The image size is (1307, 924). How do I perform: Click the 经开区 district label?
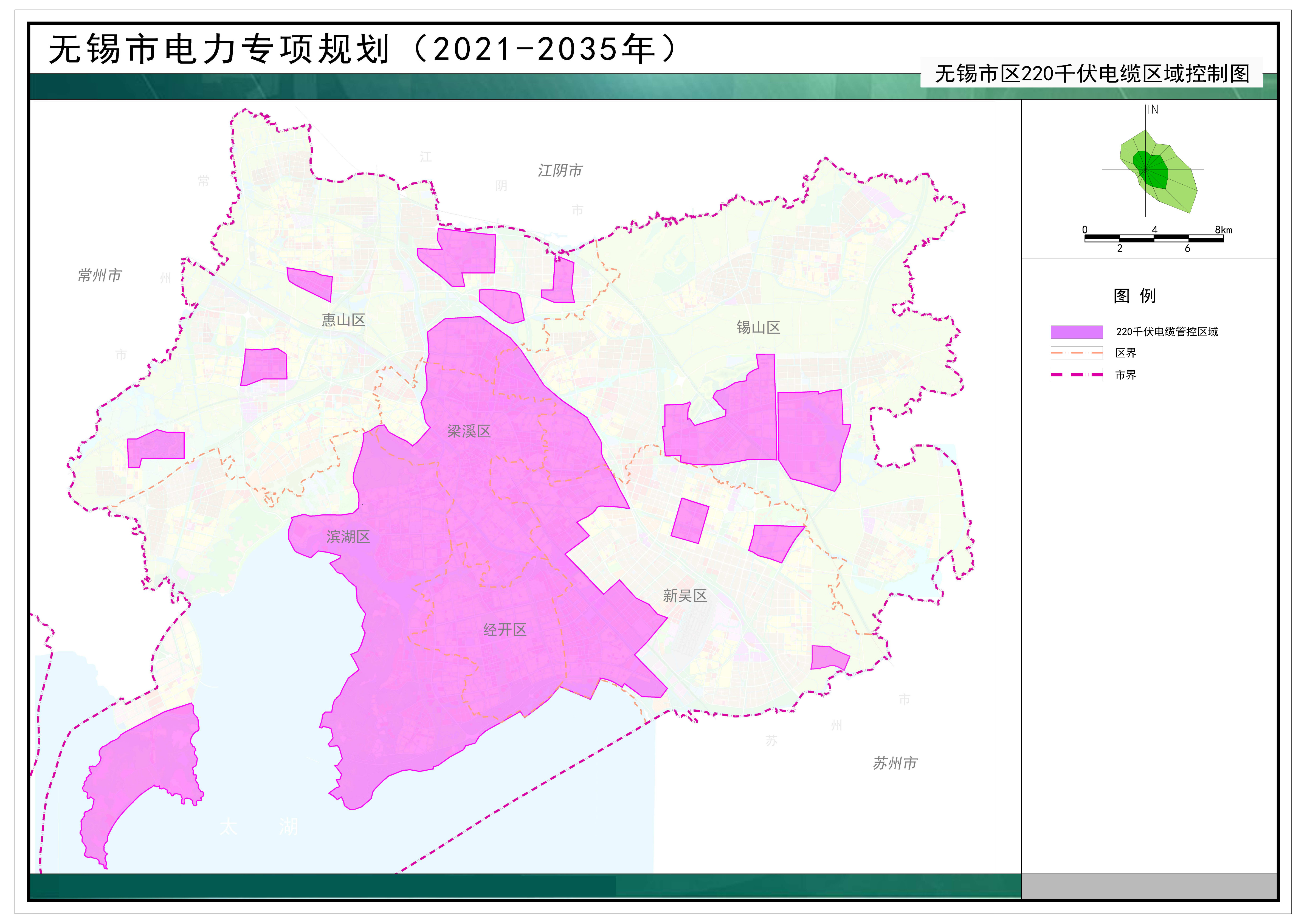[505, 630]
